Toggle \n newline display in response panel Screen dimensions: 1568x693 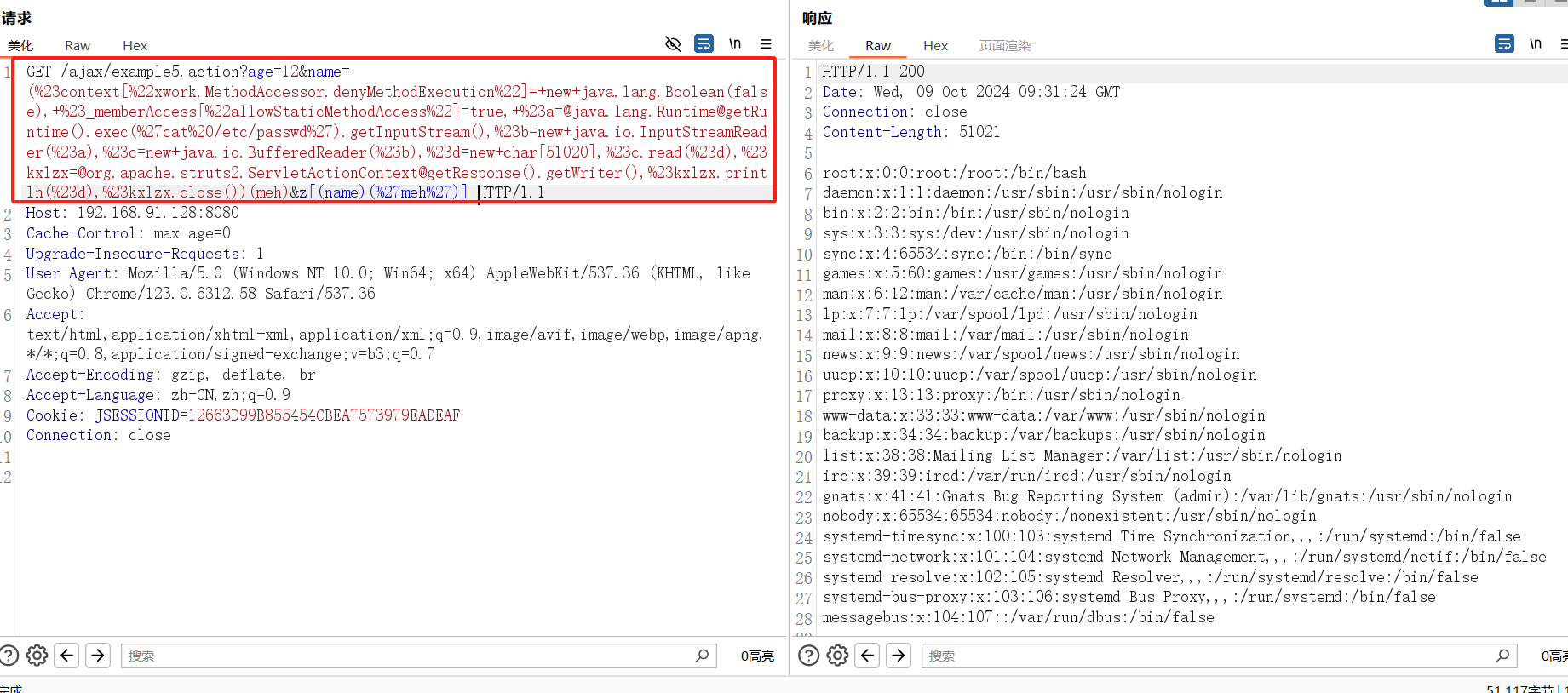(x=1536, y=43)
